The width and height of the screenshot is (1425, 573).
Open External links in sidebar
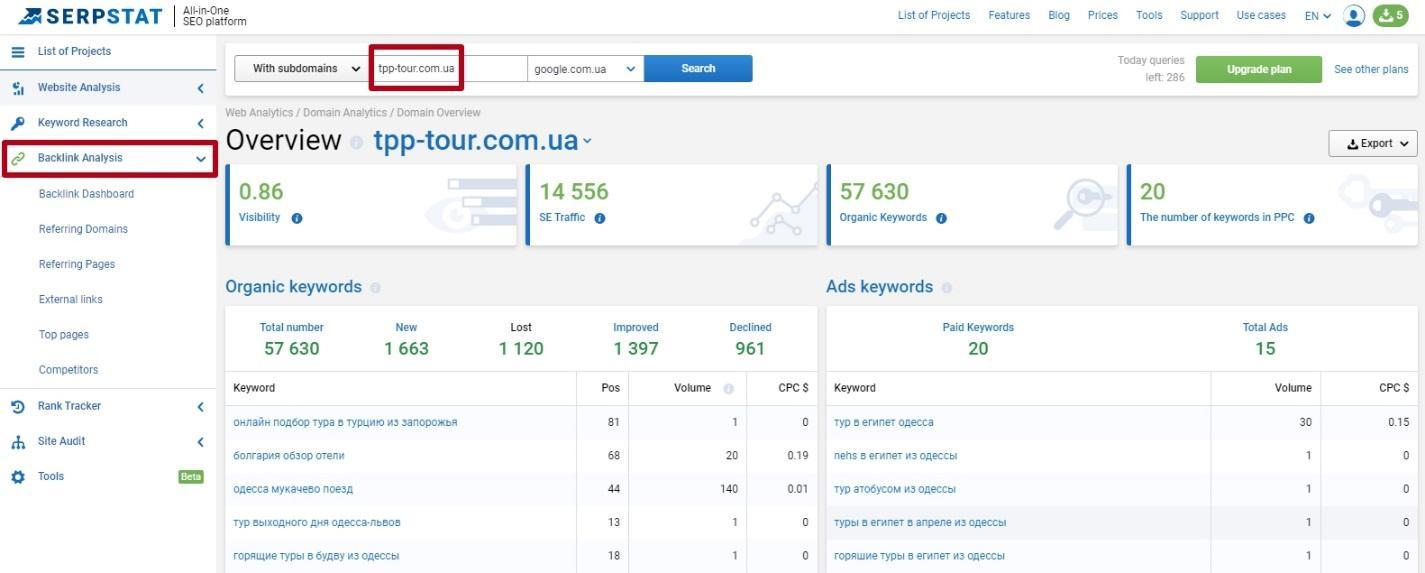point(71,299)
